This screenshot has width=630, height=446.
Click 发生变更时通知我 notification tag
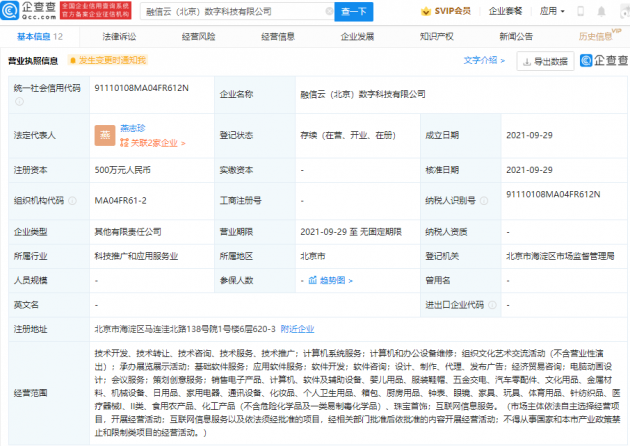[108, 60]
